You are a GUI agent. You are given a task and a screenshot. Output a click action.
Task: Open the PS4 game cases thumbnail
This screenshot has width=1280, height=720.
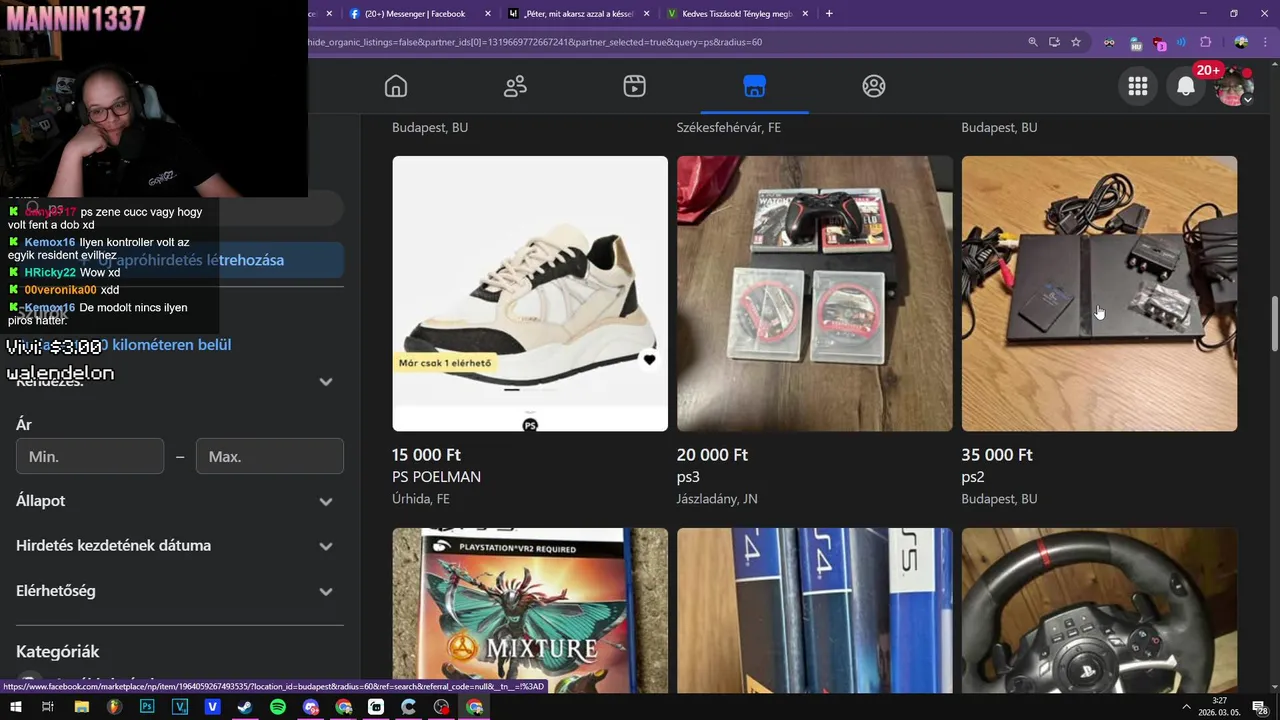coord(815,610)
